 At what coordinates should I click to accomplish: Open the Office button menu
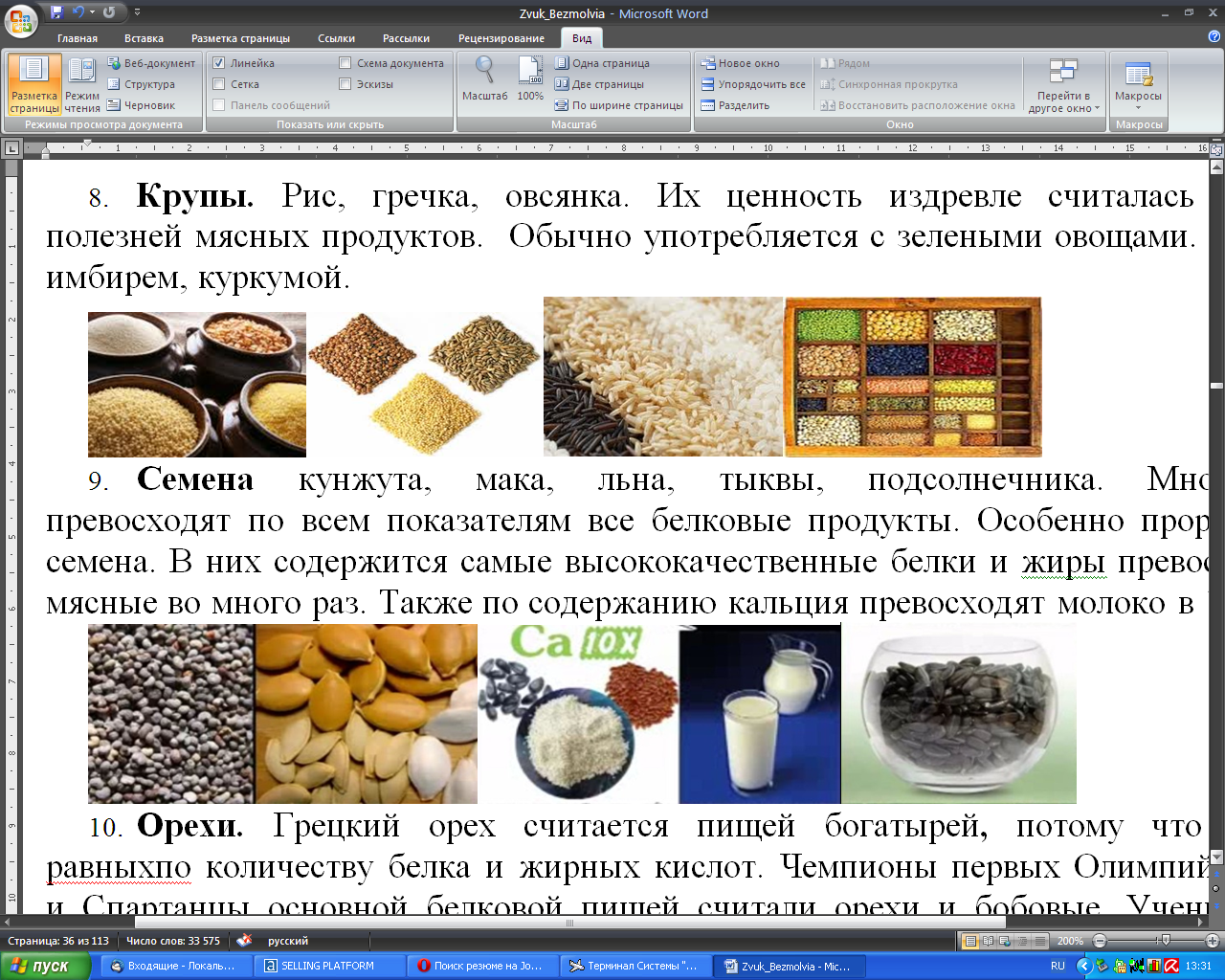[21, 19]
